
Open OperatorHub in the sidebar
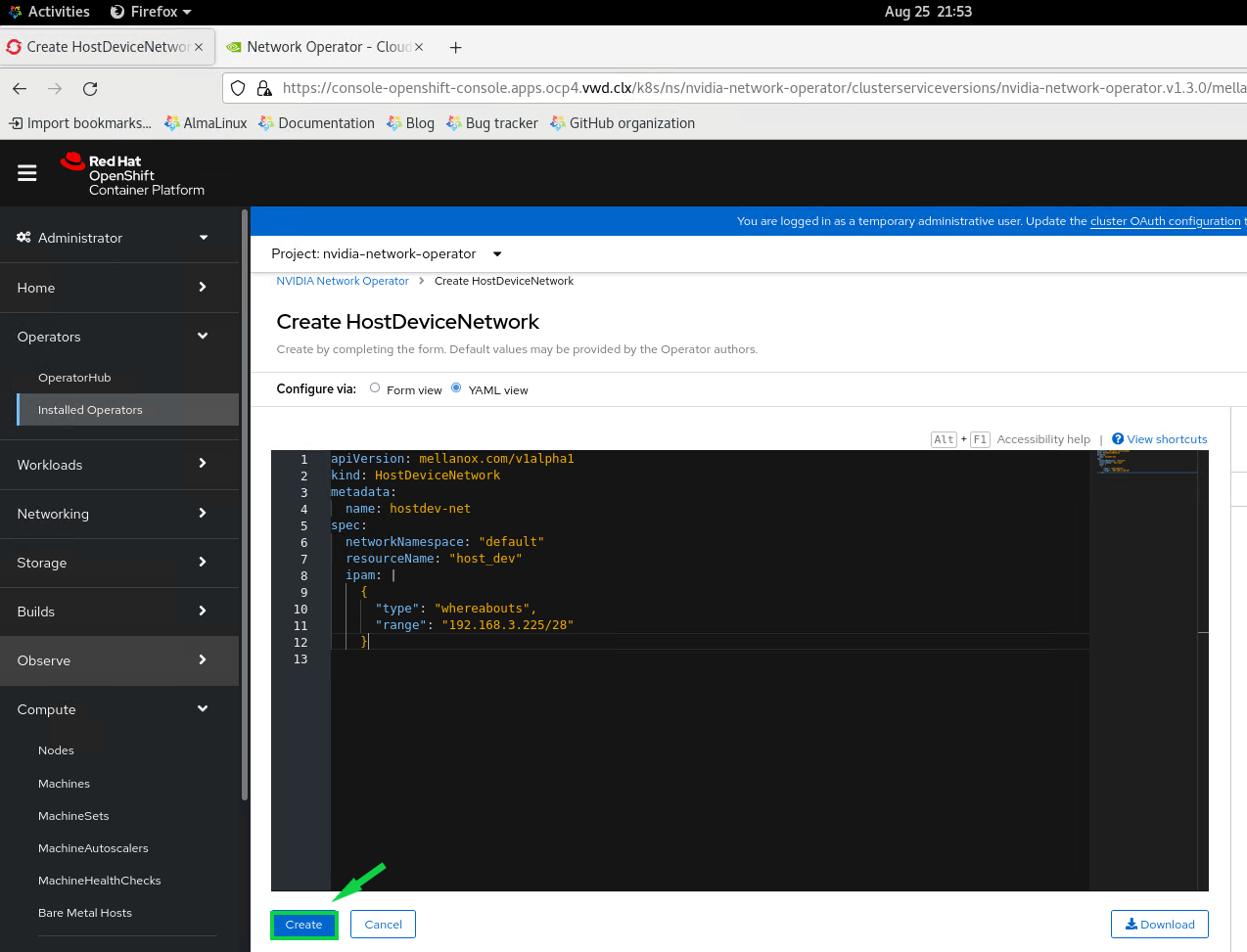coord(74,378)
